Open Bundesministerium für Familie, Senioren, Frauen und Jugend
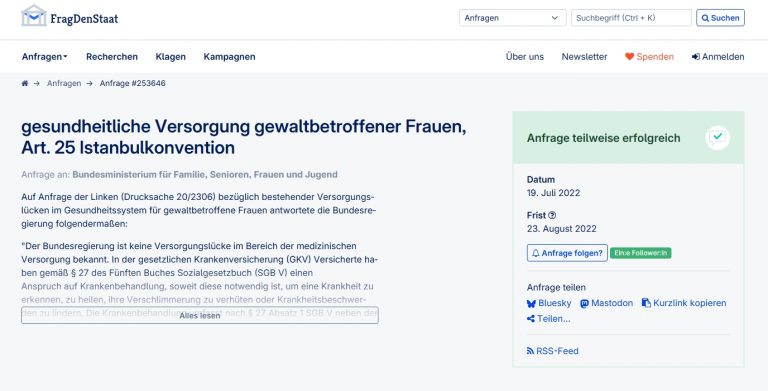Screen dimensions: 768x391 pos(205,174)
